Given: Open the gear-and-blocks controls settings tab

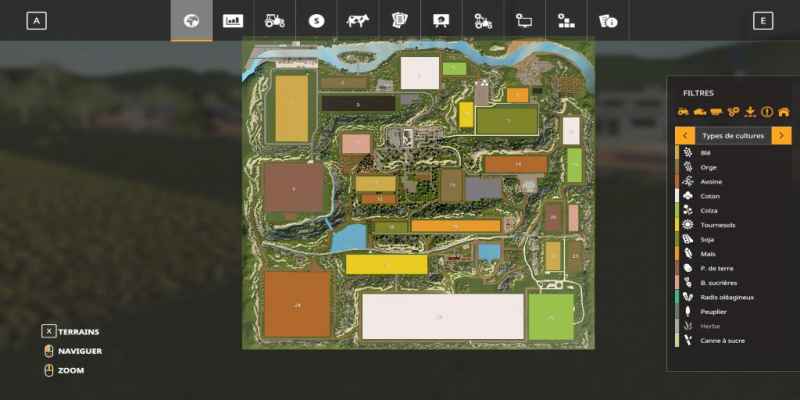Looking at the screenshot, I should [566, 20].
